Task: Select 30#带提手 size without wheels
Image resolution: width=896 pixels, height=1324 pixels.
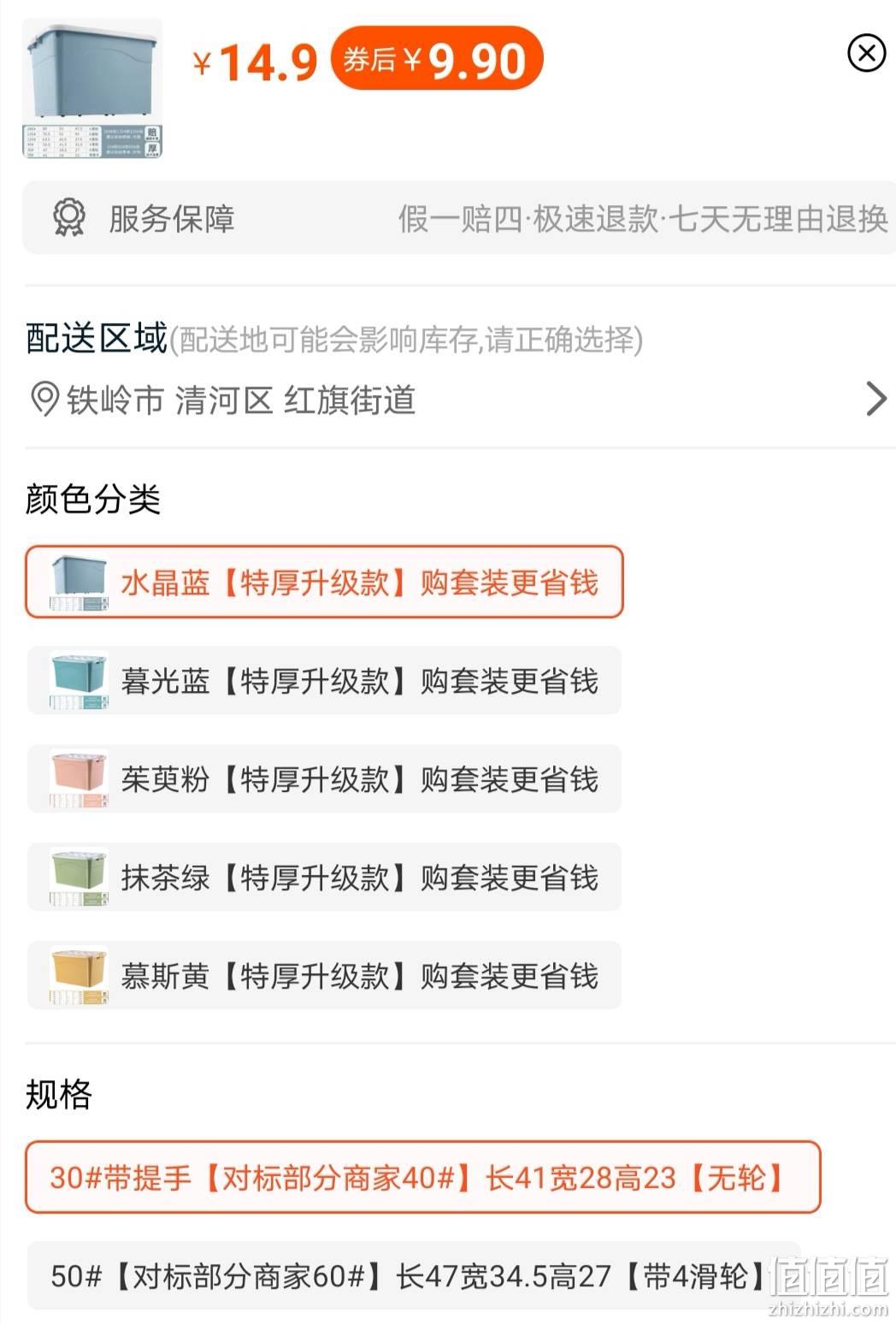Action: (423, 1178)
